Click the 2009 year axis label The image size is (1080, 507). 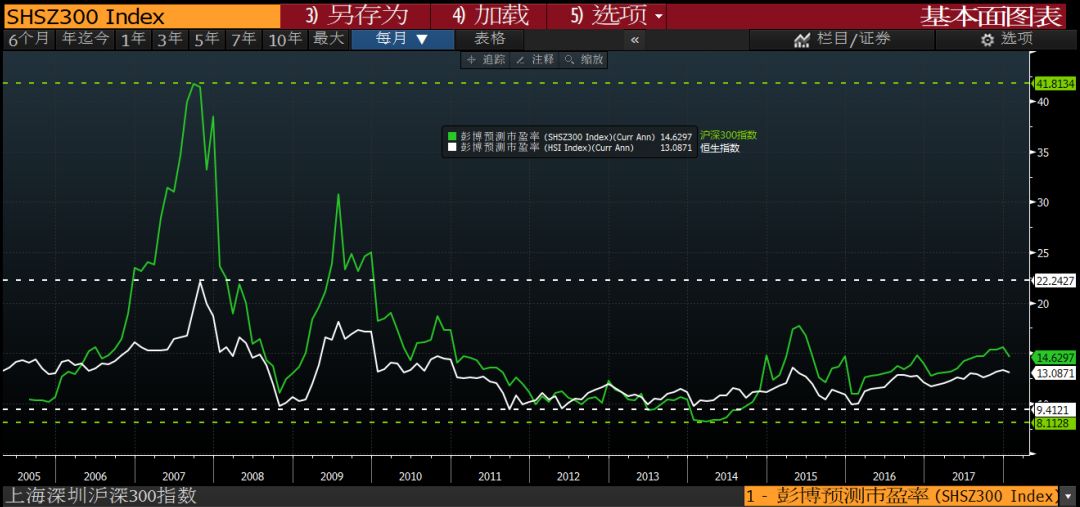click(x=332, y=476)
